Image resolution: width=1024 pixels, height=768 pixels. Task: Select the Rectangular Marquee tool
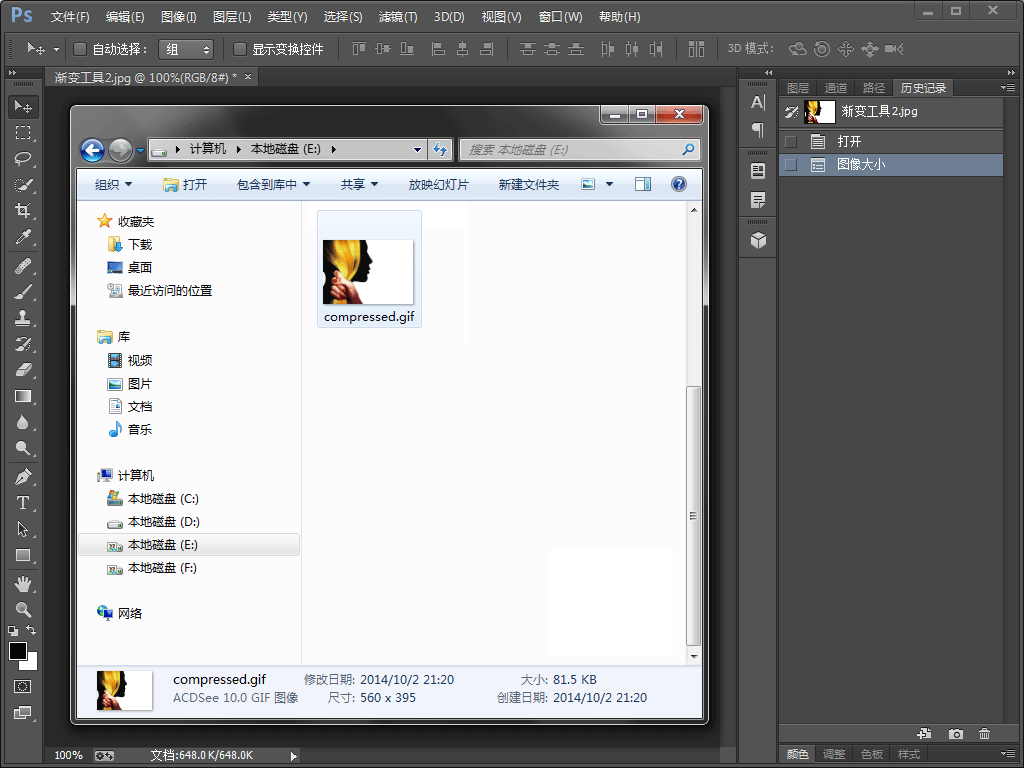(x=23, y=133)
